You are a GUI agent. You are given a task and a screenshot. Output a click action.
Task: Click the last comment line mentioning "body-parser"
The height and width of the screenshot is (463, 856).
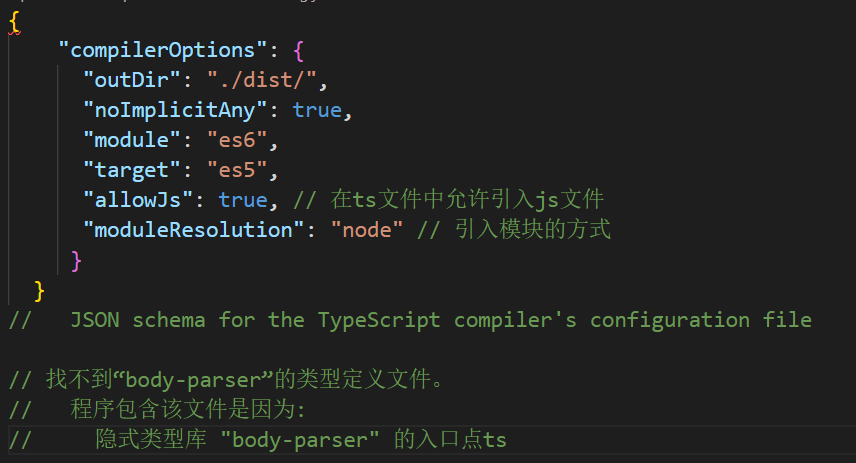[x=258, y=440]
